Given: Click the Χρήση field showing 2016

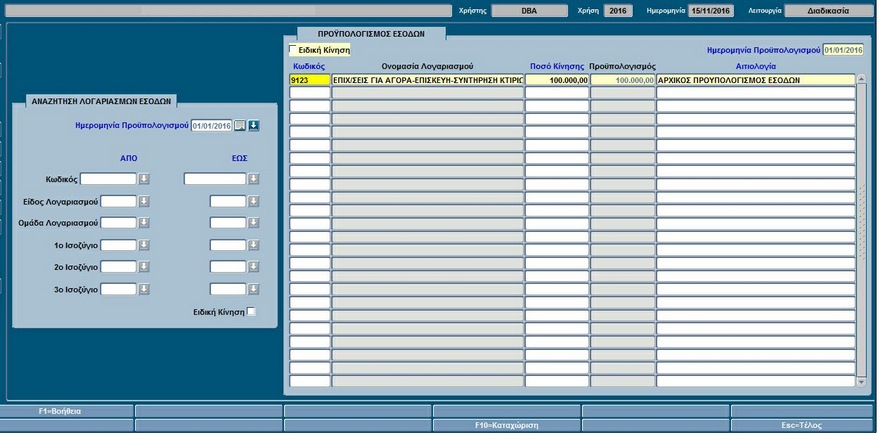Looking at the screenshot, I should [x=618, y=11].
